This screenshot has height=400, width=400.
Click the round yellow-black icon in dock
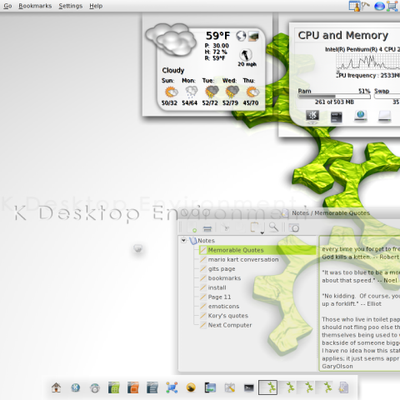pyautogui.click(x=191, y=387)
